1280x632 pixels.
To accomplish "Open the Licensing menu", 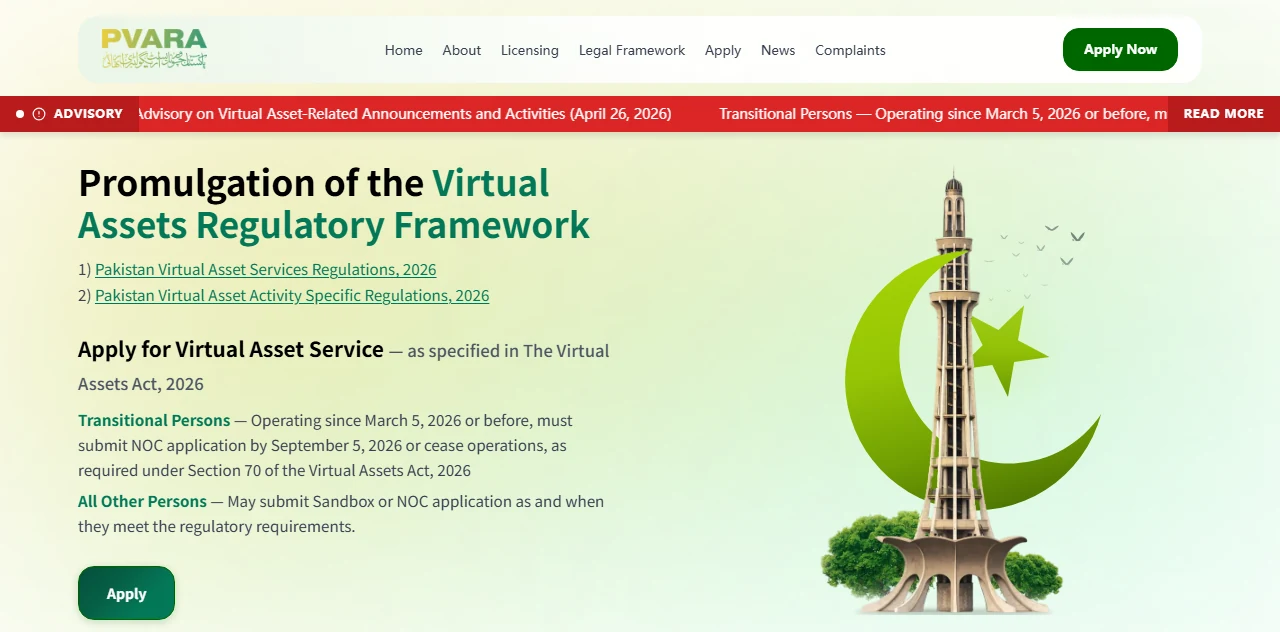I will [530, 50].
